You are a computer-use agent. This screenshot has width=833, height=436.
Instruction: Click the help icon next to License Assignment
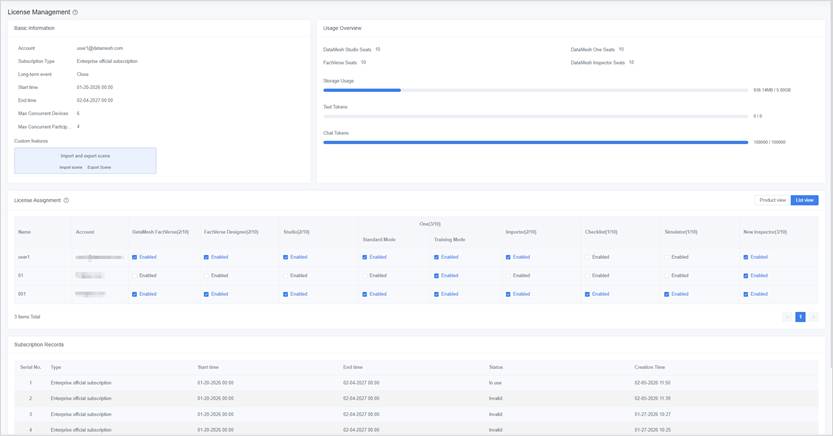tap(66, 201)
